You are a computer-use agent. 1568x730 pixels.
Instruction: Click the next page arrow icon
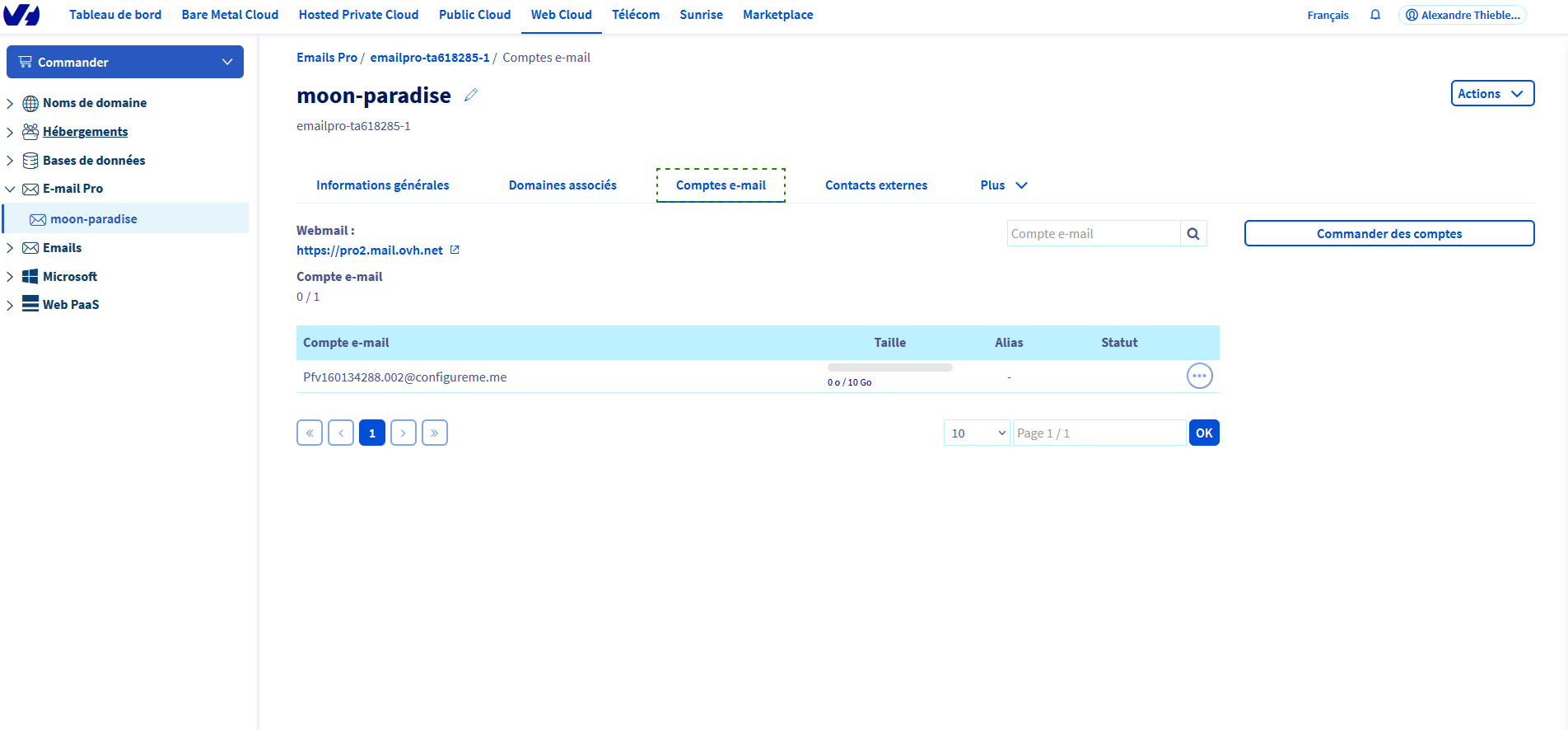pos(404,433)
